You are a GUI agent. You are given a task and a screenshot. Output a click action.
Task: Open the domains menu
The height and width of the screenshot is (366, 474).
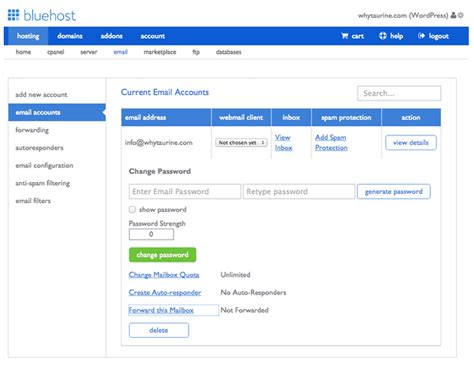70,36
